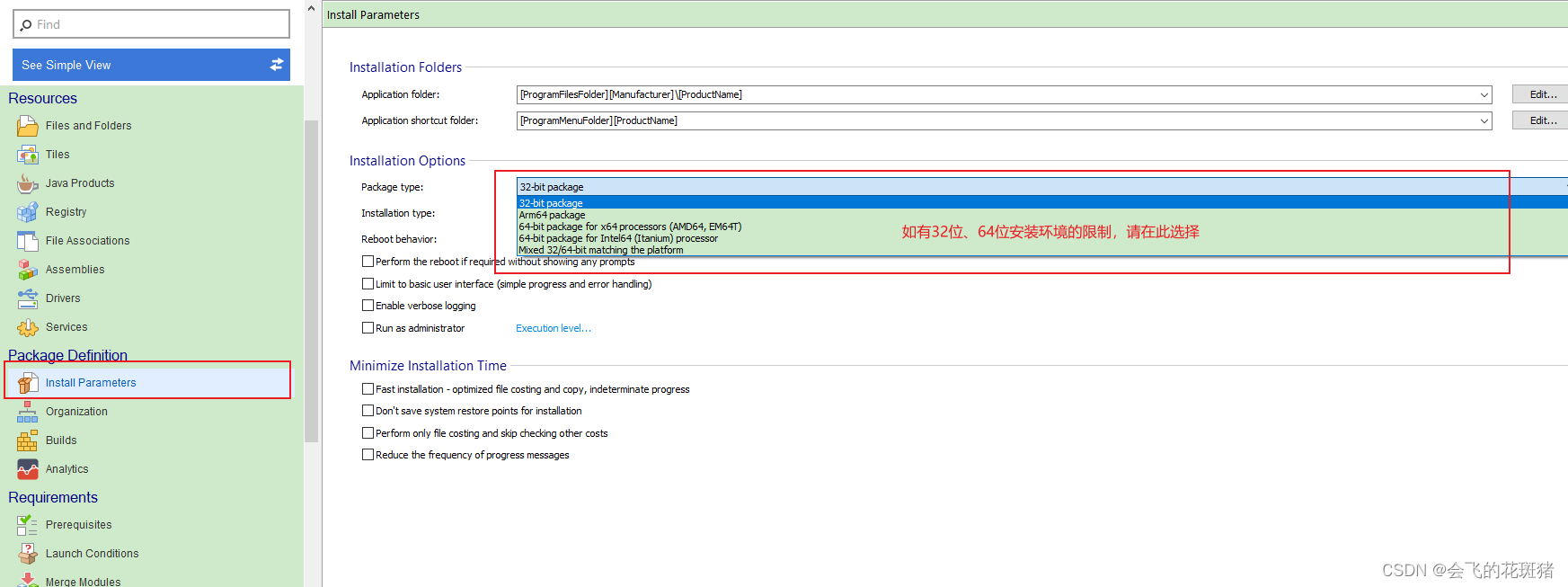This screenshot has width=1568, height=587.
Task: Click the Requirements section heading
Action: pyautogui.click(x=53, y=498)
